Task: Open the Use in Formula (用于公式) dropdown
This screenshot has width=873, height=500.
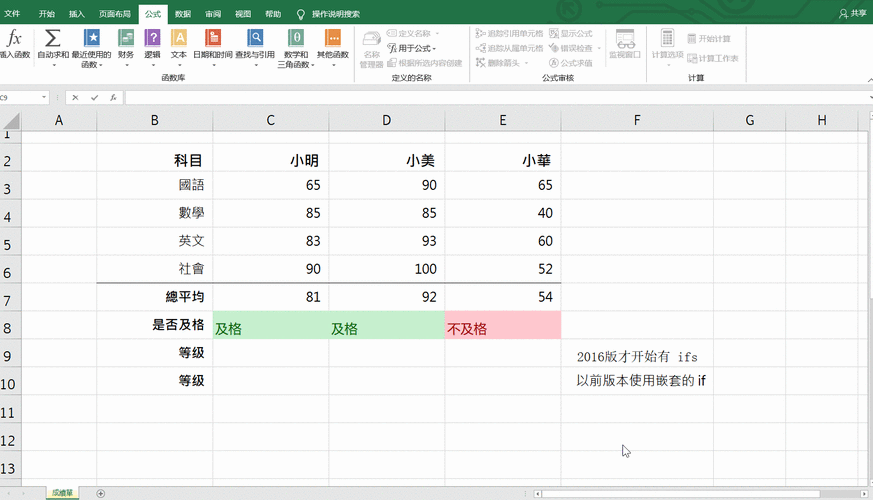Action: click(412, 48)
